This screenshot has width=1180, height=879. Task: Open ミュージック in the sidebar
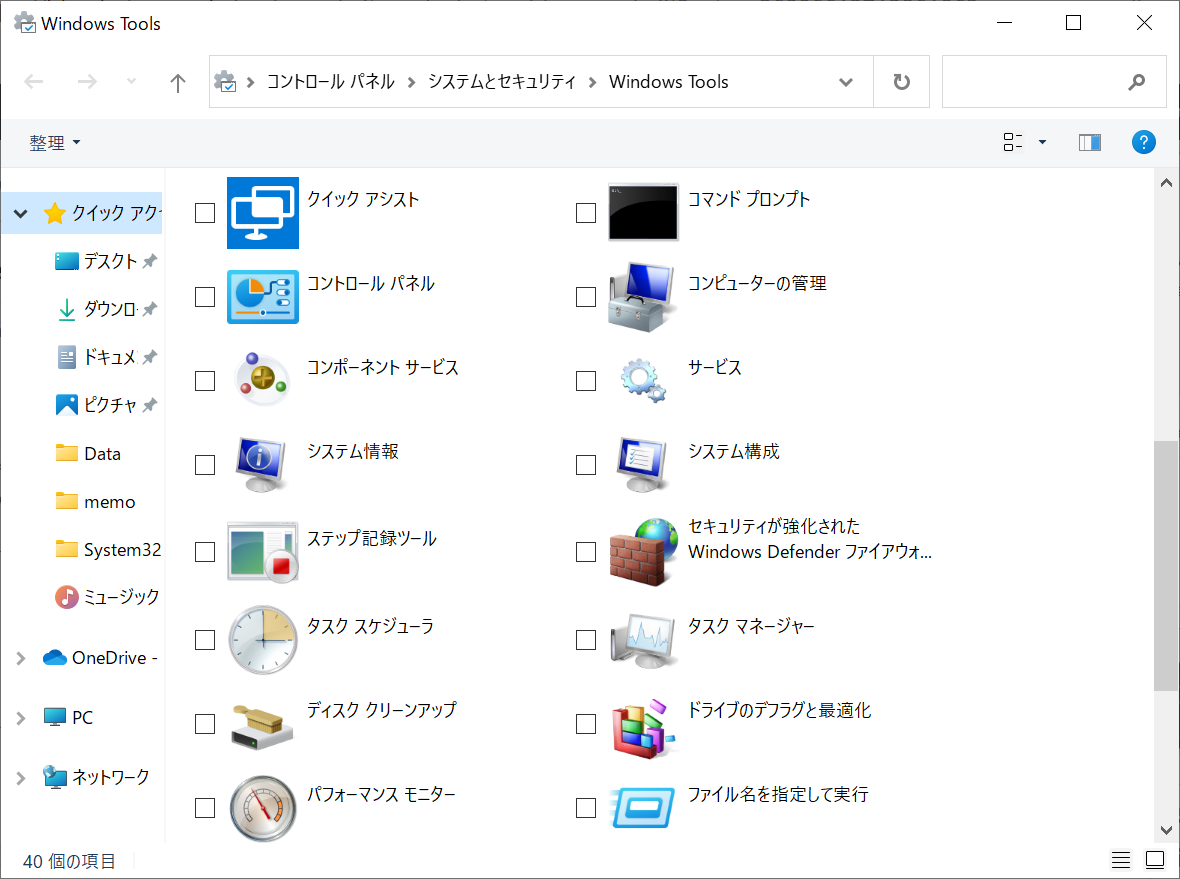click(108, 597)
